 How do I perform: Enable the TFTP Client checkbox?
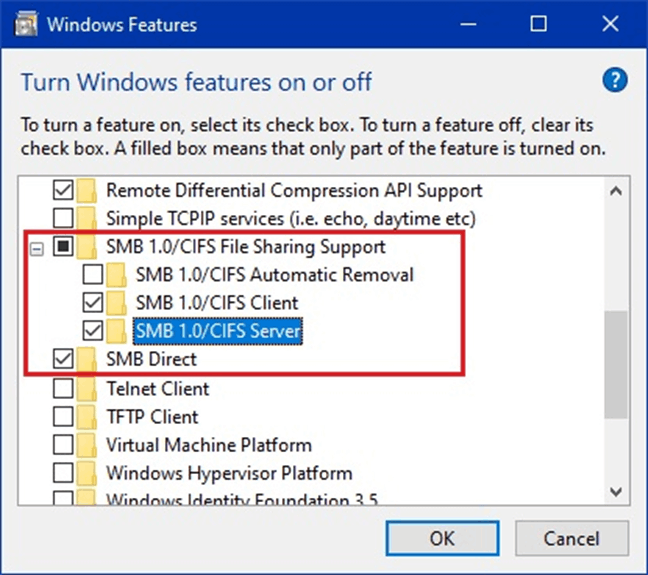tap(63, 417)
